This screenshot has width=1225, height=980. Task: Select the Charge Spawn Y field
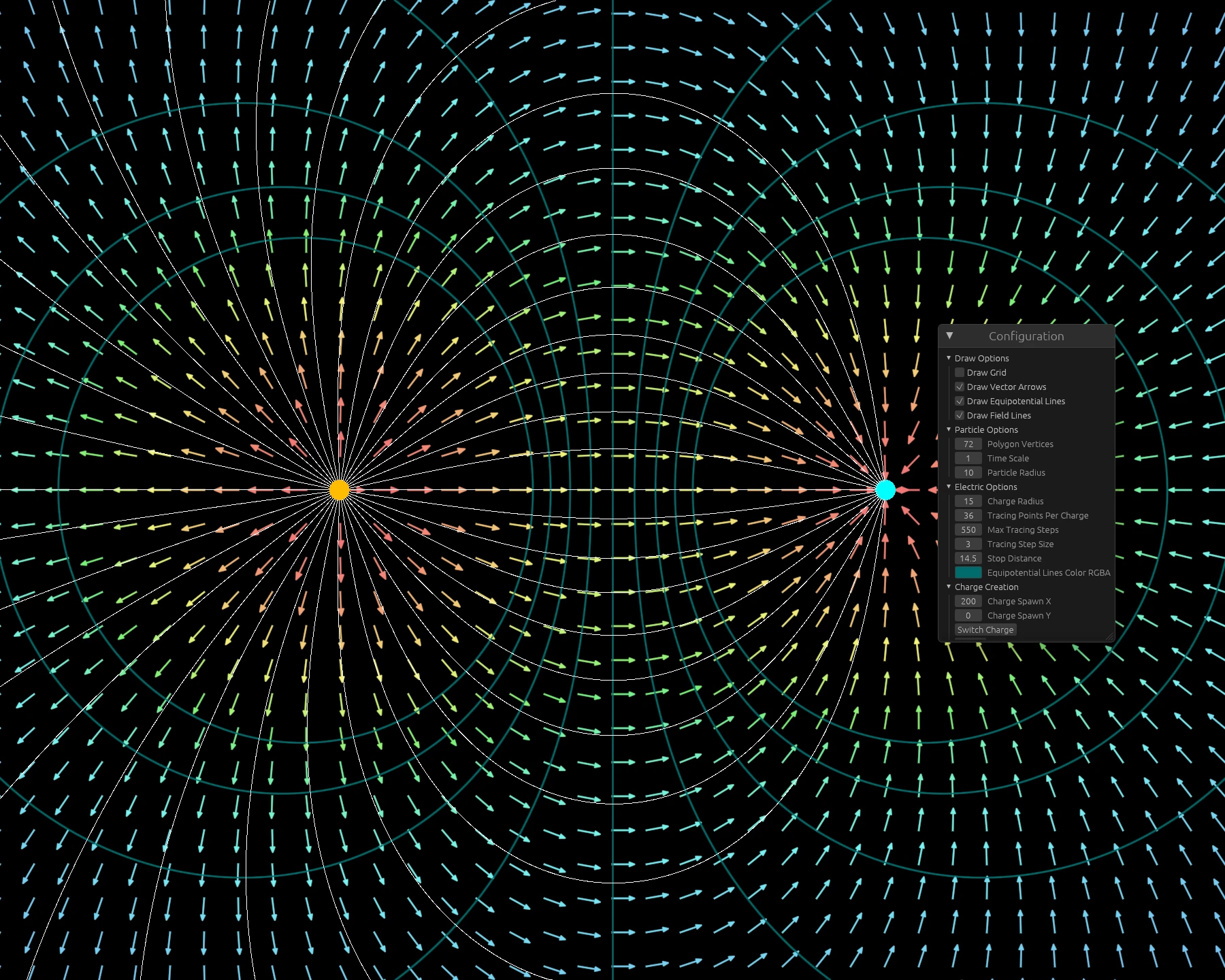(x=968, y=615)
